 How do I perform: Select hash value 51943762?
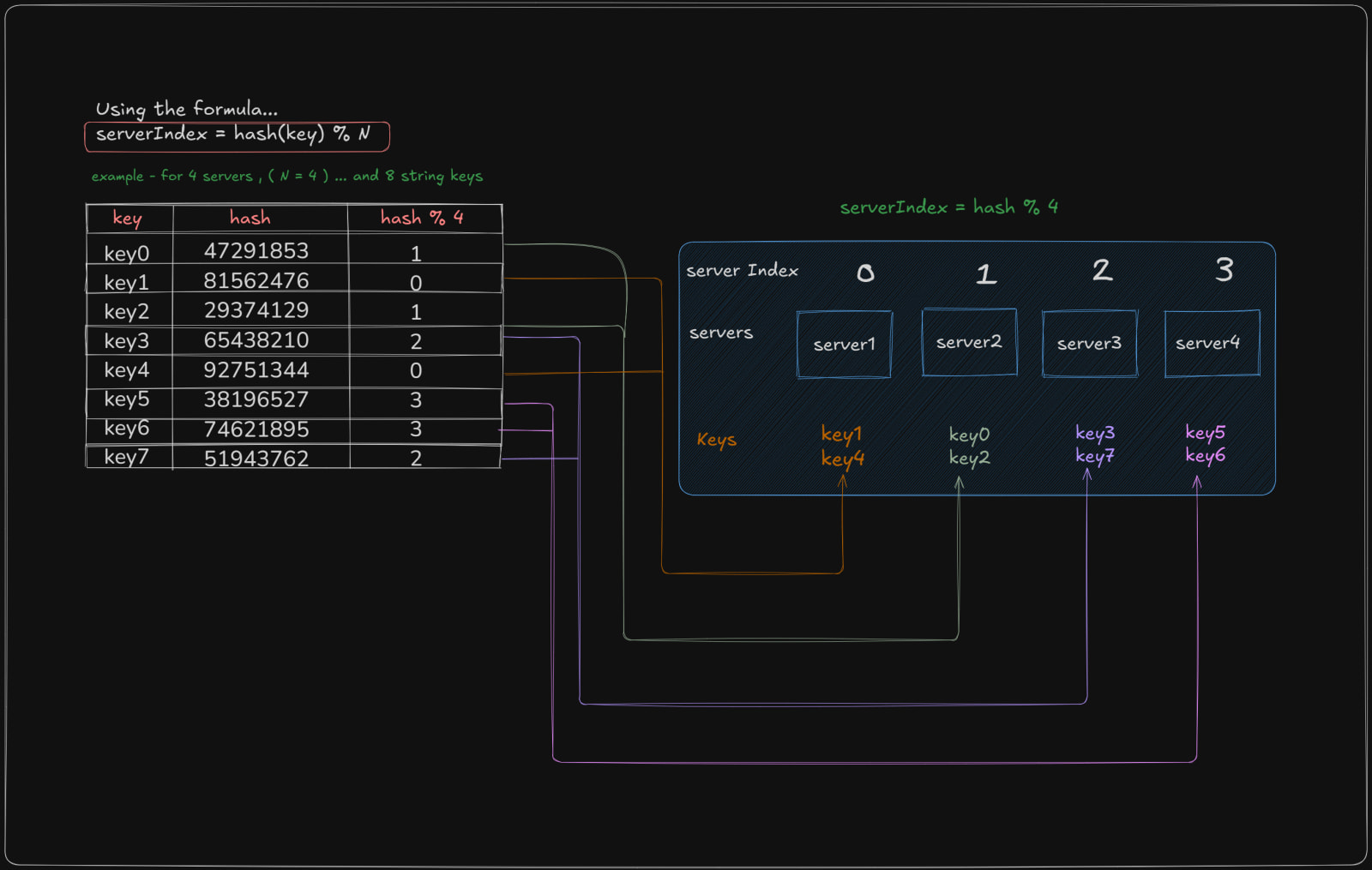(x=256, y=458)
